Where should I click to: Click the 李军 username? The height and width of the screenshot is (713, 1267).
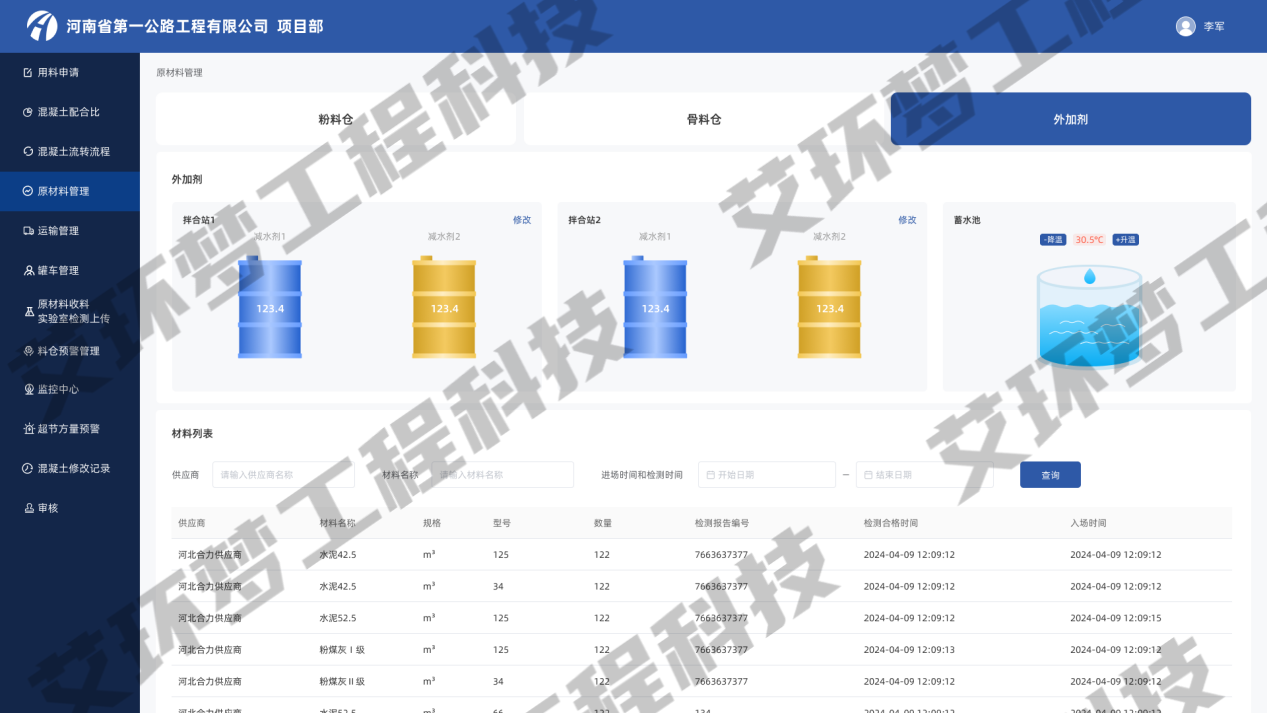click(1214, 27)
